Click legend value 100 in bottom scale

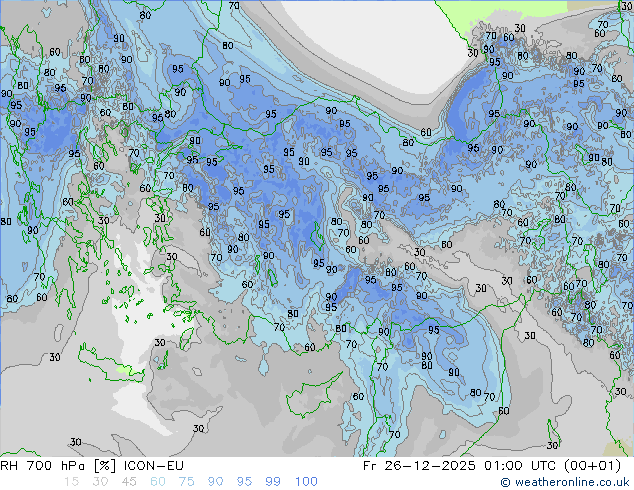coord(306,482)
